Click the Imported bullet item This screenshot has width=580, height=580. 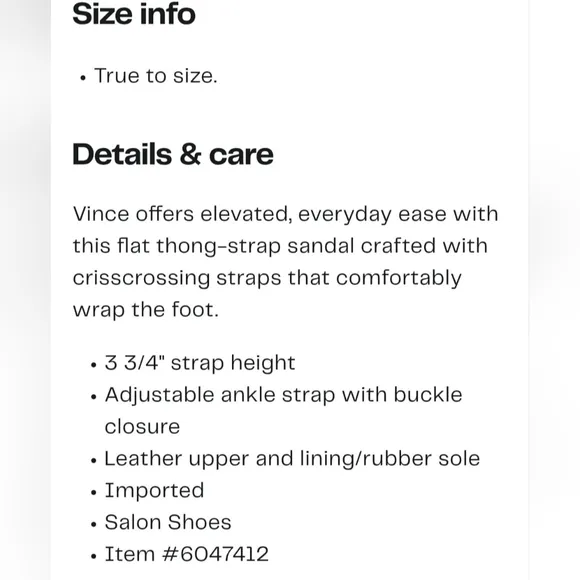click(x=154, y=491)
